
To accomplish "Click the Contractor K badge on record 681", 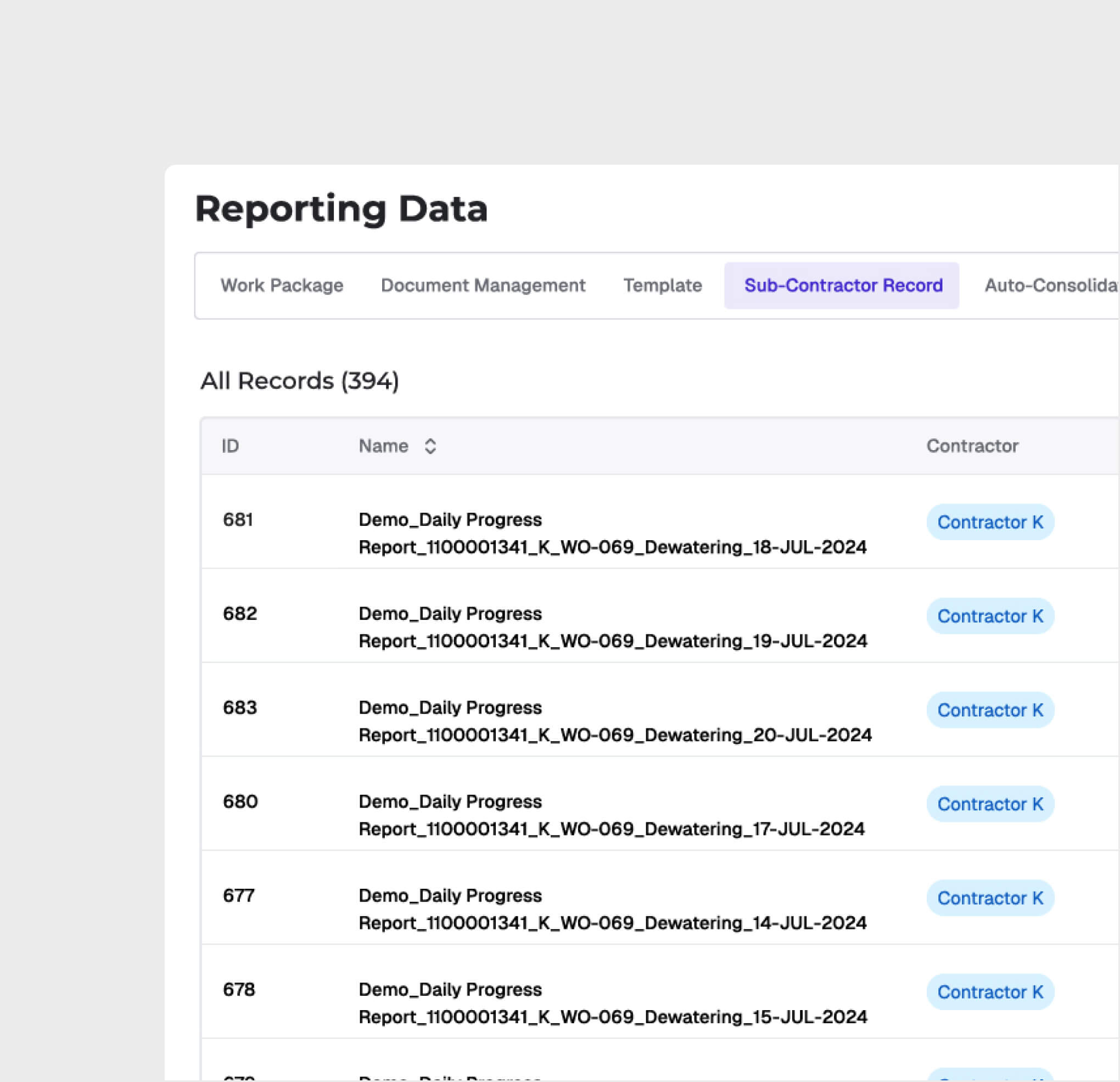I will [x=990, y=522].
